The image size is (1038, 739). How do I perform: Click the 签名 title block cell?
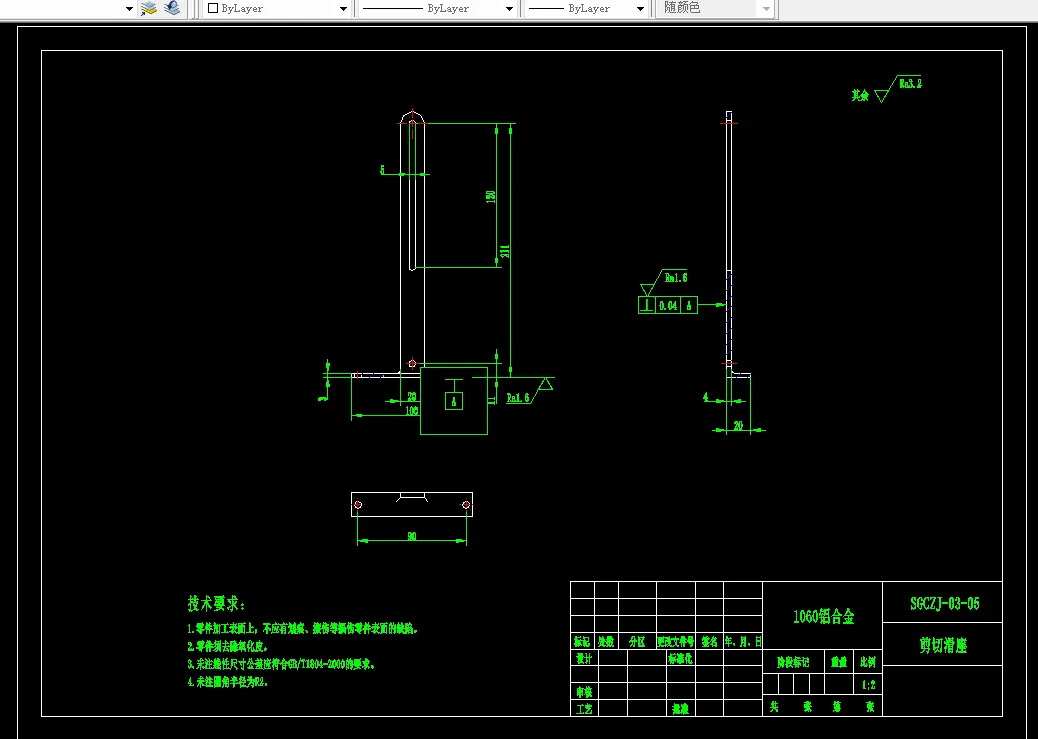709,642
